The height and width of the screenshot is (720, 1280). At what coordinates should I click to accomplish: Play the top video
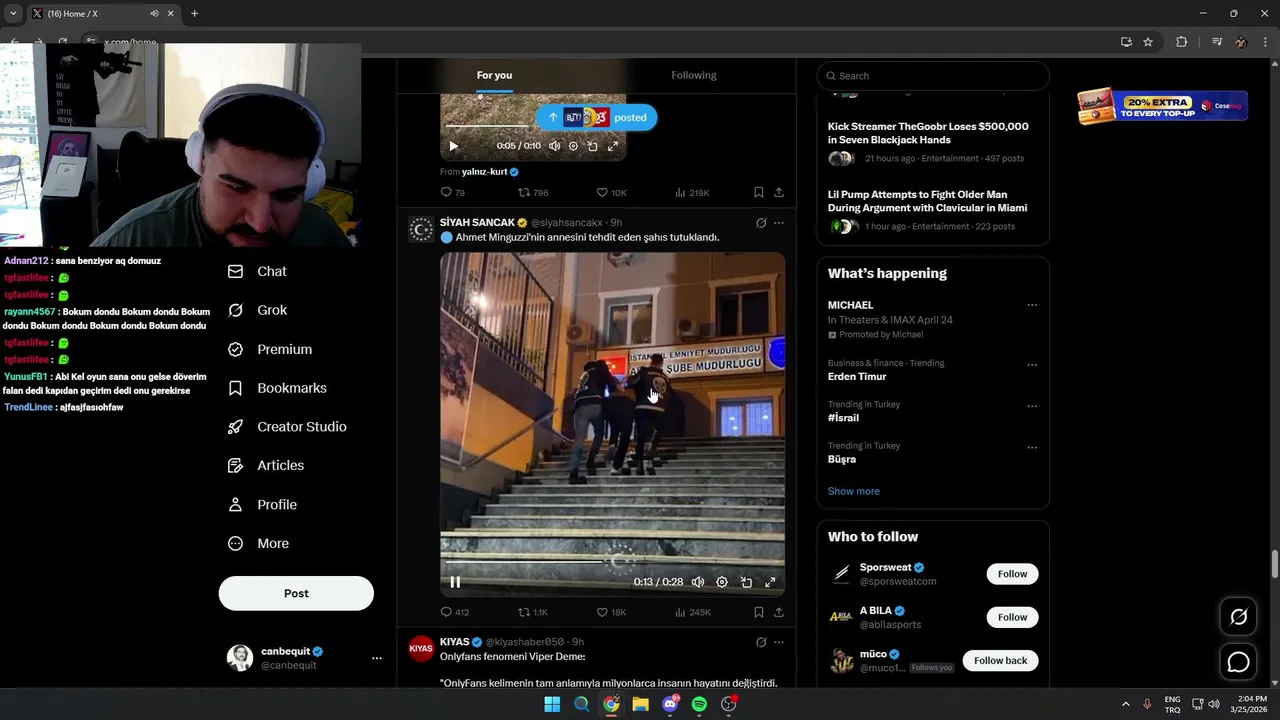(453, 146)
